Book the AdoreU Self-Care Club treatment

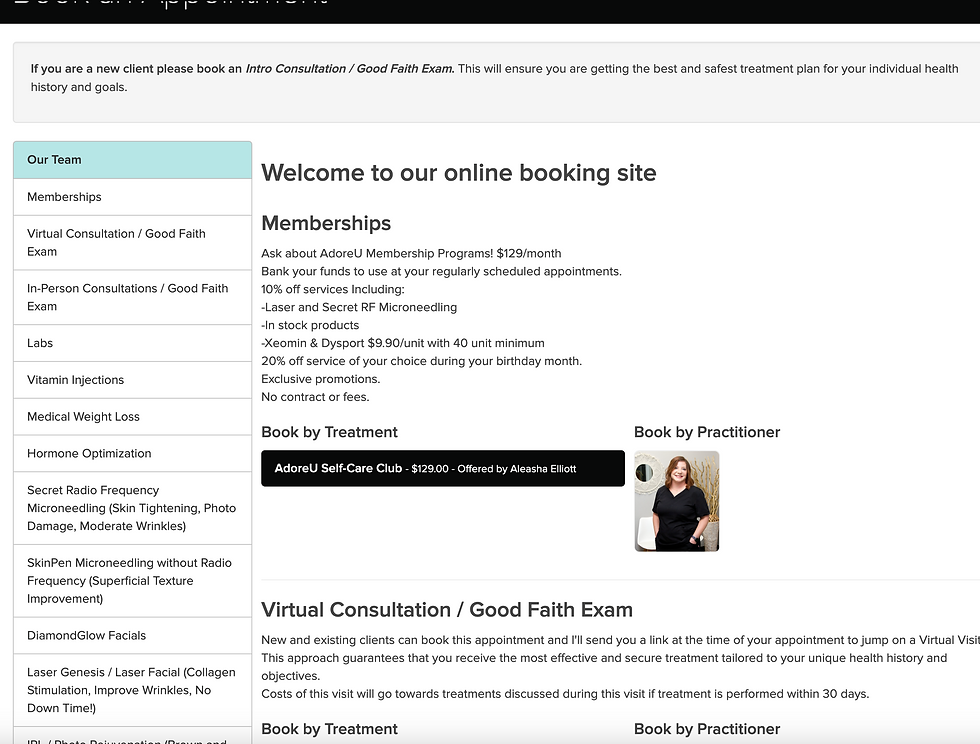[442, 468]
